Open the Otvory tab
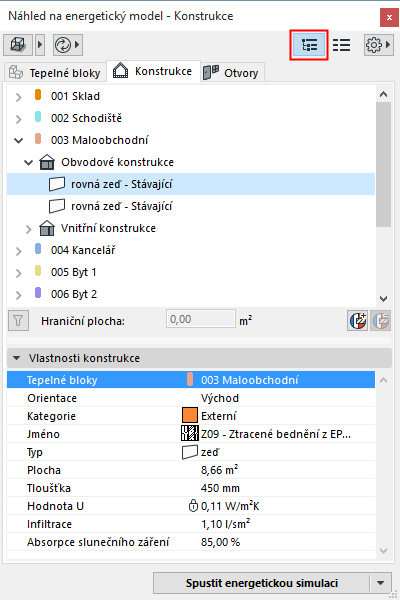 [232, 72]
